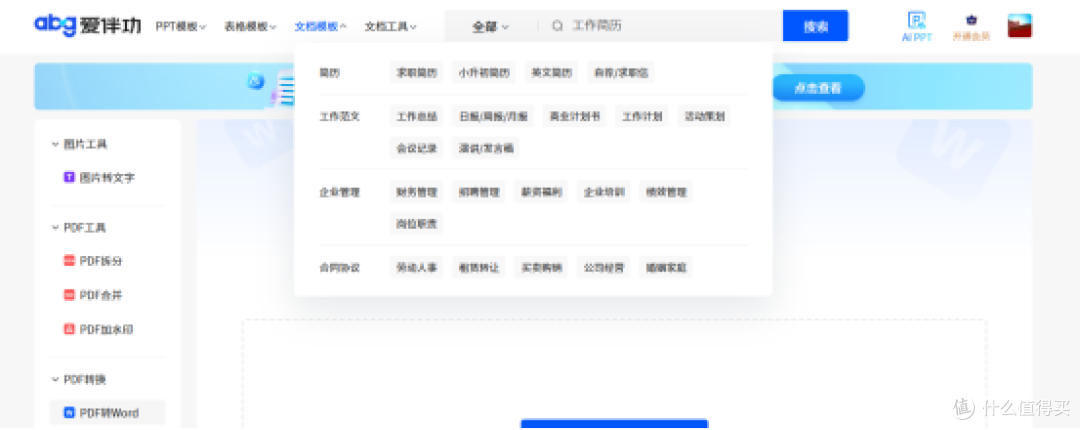Choose 租赁转让 under 合同协议
1080x430 pixels.
479,267
